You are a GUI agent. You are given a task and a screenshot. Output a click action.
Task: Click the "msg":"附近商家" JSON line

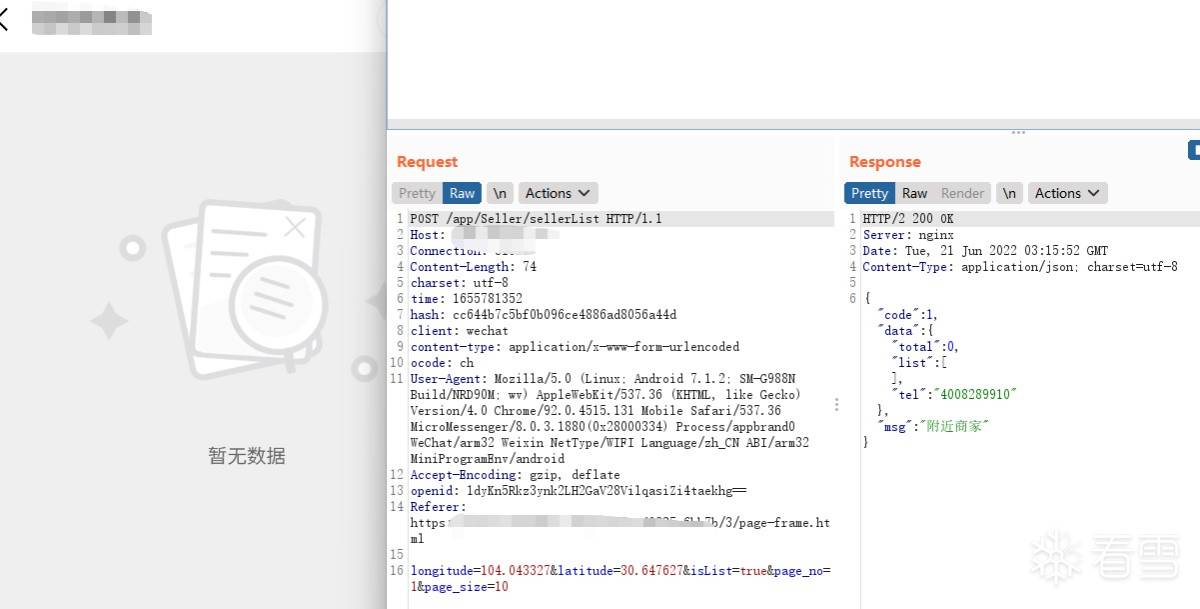coord(933,427)
